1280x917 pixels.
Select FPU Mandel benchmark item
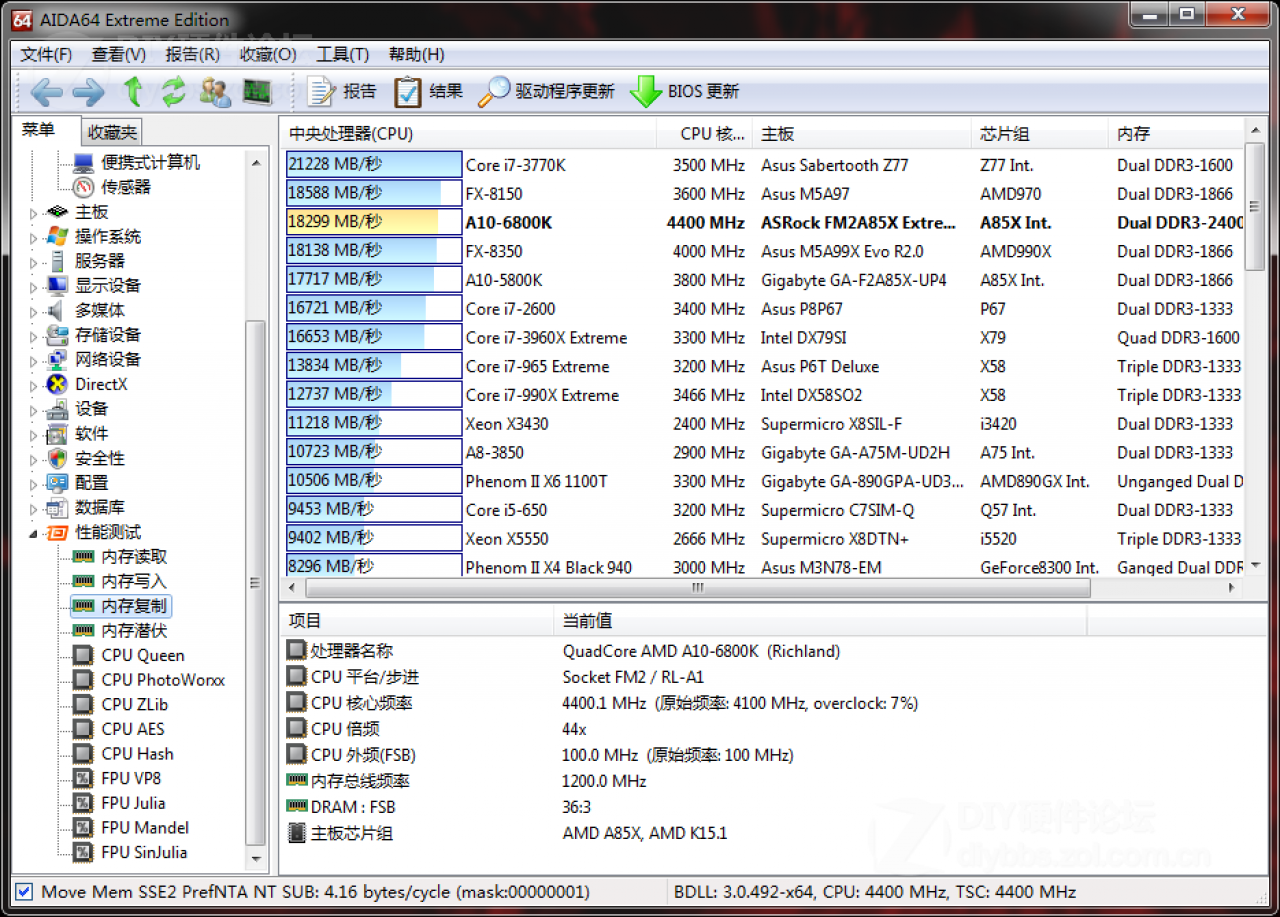pos(144,828)
